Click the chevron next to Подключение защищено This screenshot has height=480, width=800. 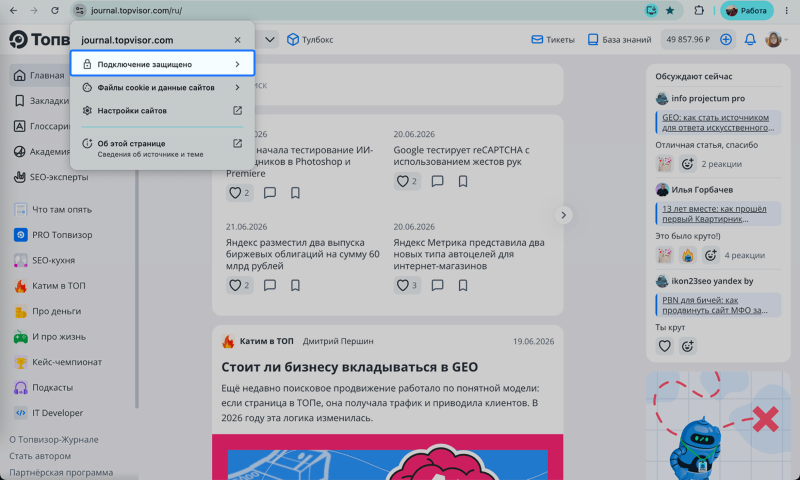point(237,64)
